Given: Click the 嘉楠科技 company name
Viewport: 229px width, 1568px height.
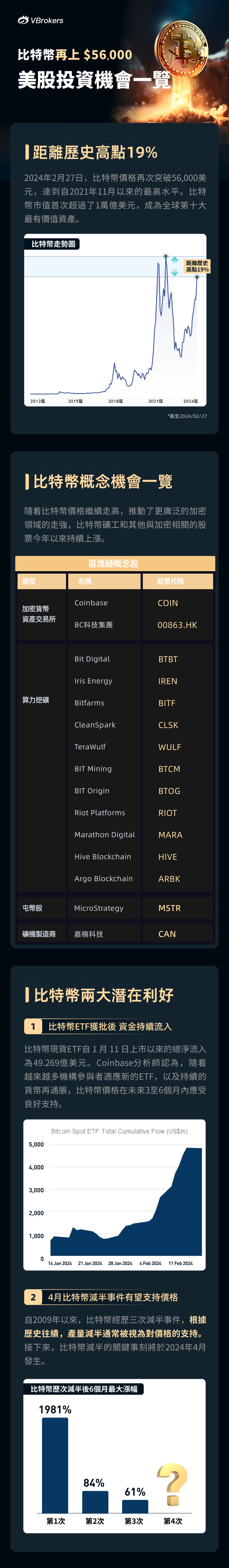Looking at the screenshot, I should pos(88,933).
